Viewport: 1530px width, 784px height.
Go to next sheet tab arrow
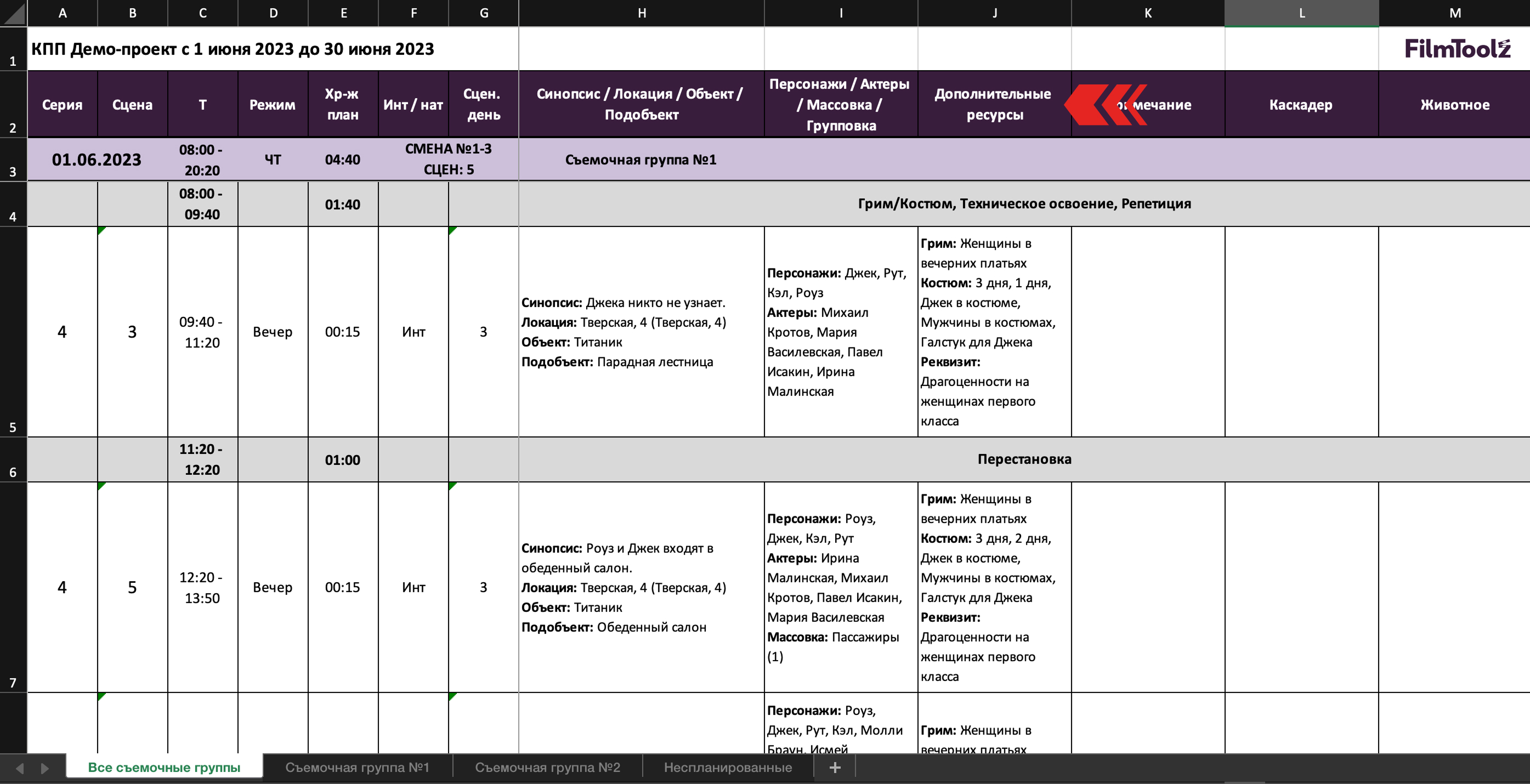click(x=44, y=768)
